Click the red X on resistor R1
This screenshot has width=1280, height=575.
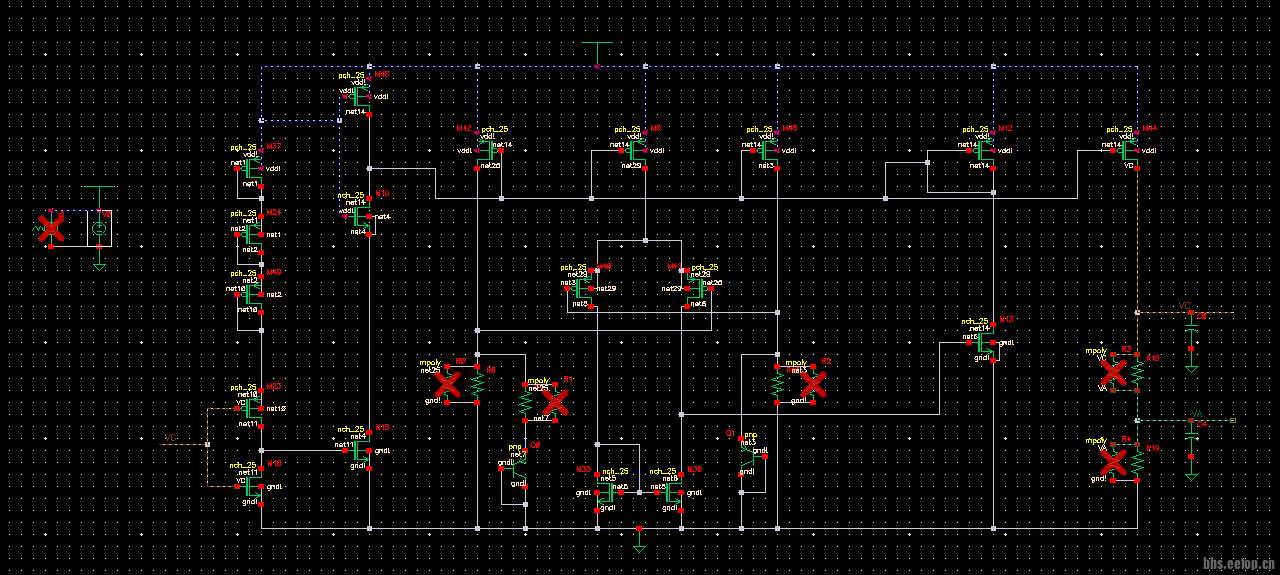[x=554, y=402]
